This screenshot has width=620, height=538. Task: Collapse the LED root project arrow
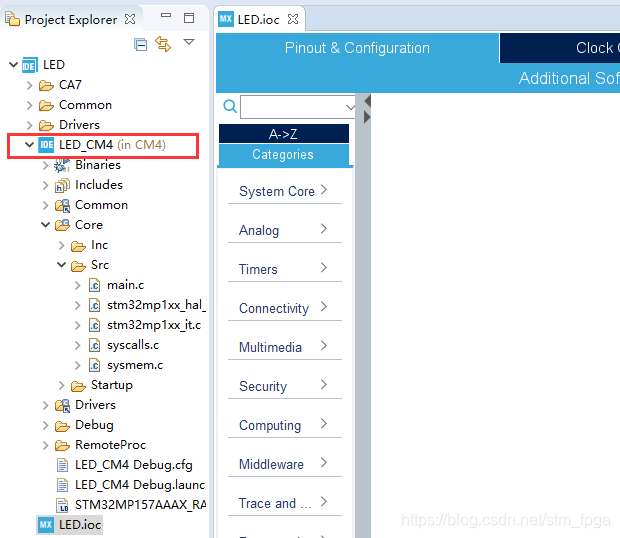click(13, 64)
